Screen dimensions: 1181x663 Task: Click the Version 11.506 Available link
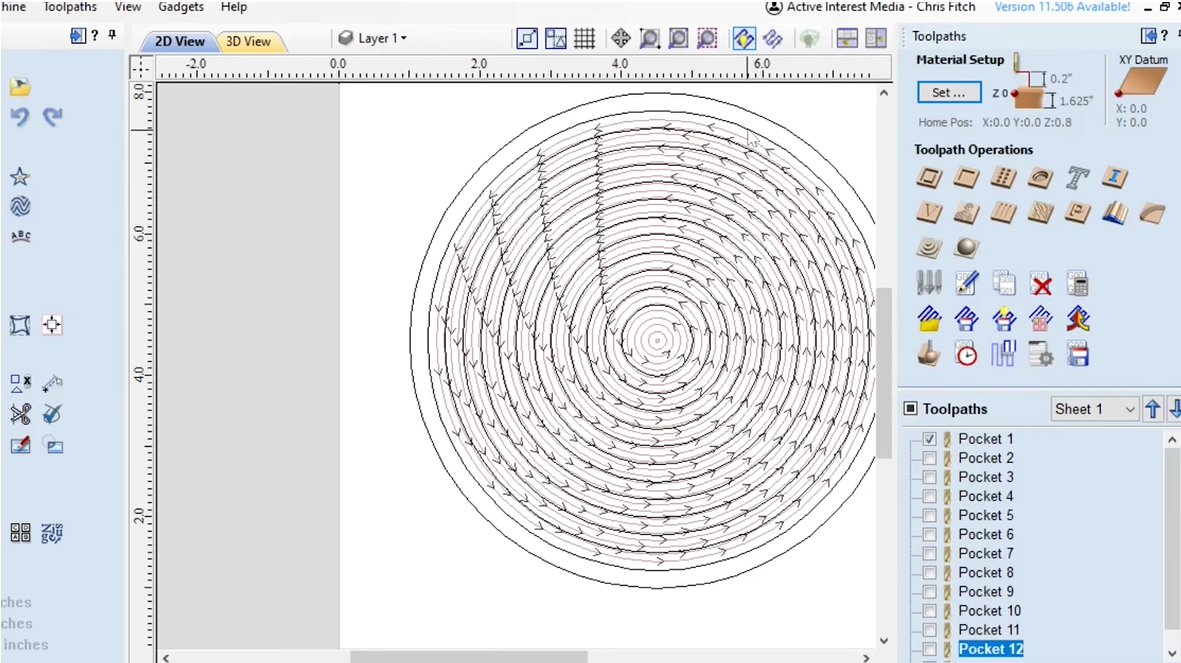(x=1062, y=7)
